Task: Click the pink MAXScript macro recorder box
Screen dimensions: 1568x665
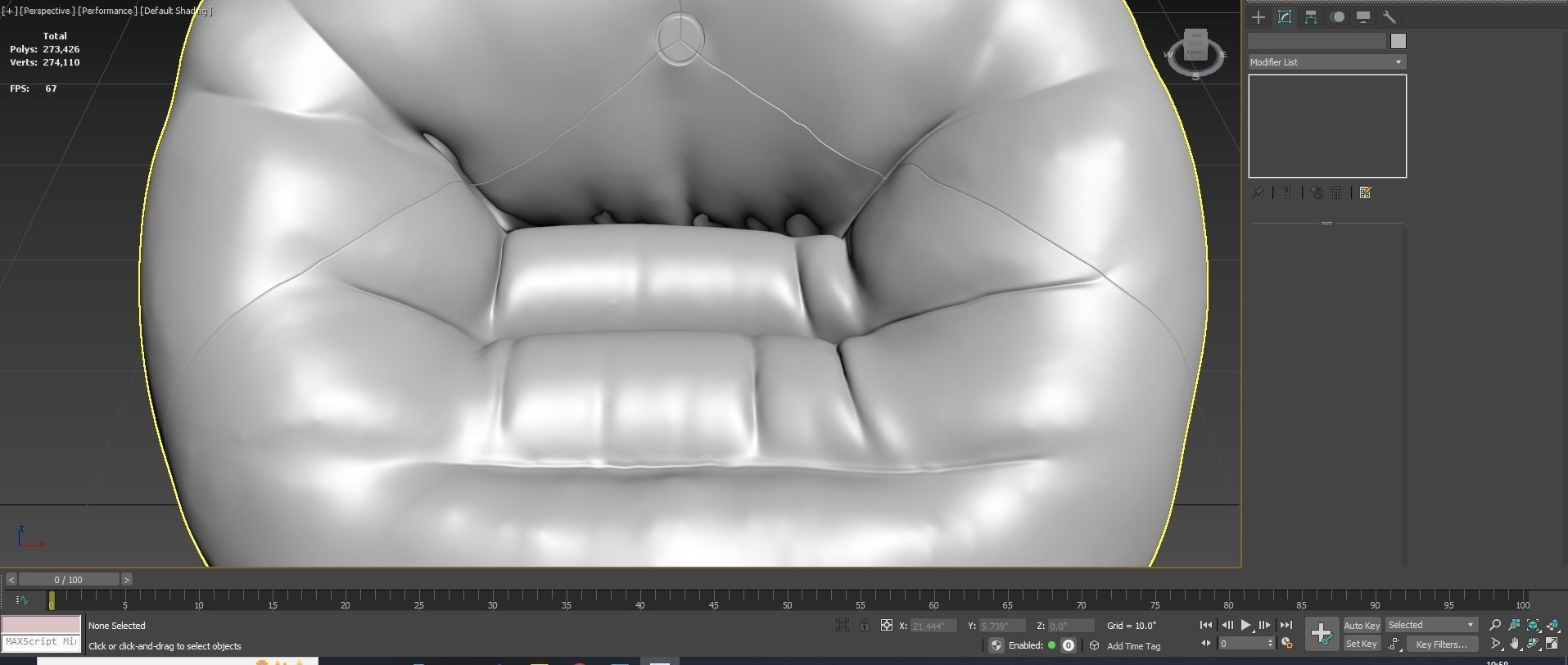Action: (x=41, y=625)
